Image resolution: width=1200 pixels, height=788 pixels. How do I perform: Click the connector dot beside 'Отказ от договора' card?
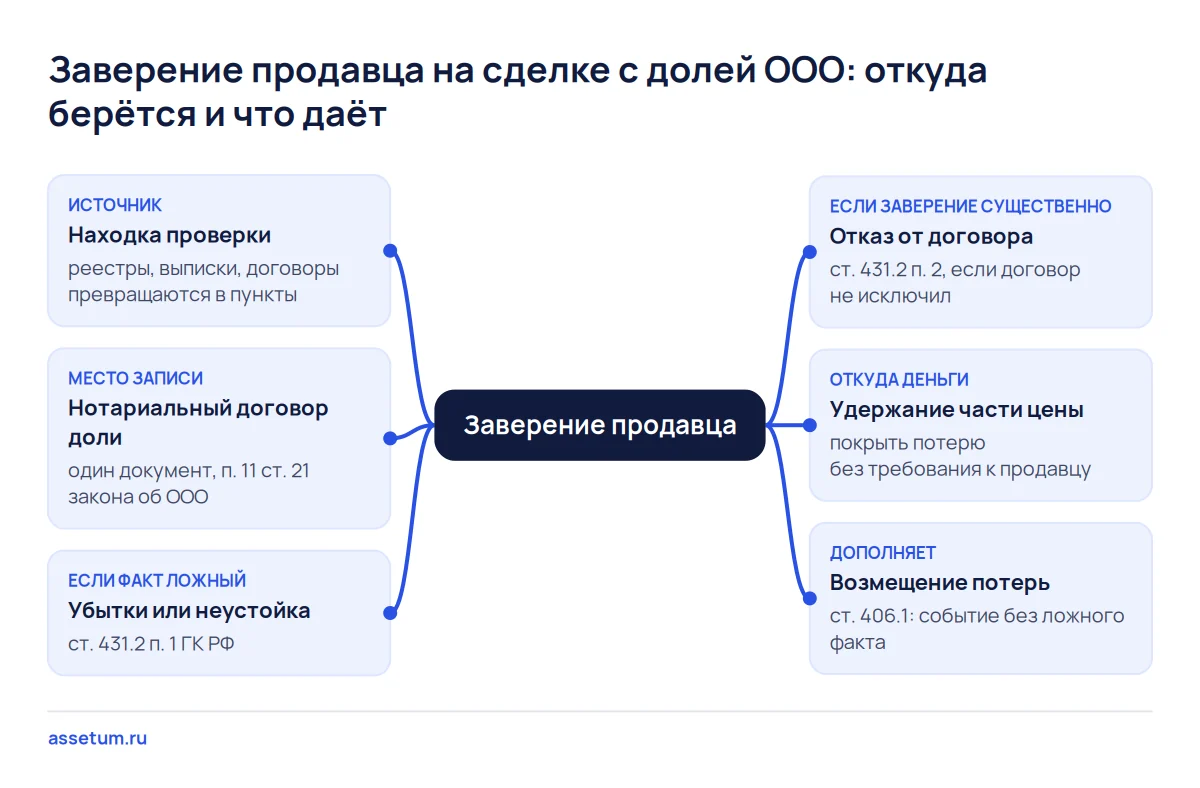809,252
